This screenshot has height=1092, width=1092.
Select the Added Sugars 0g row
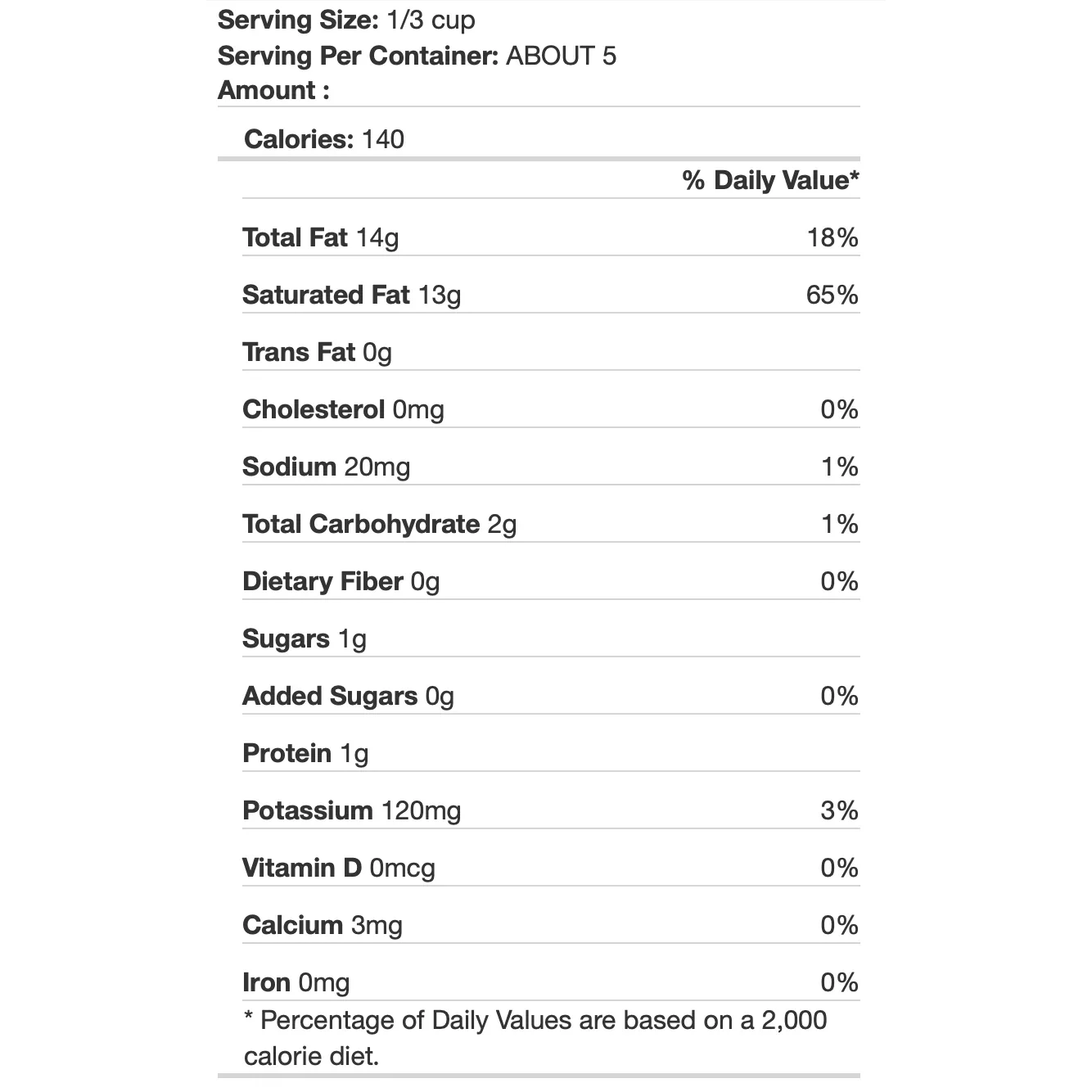click(551, 696)
